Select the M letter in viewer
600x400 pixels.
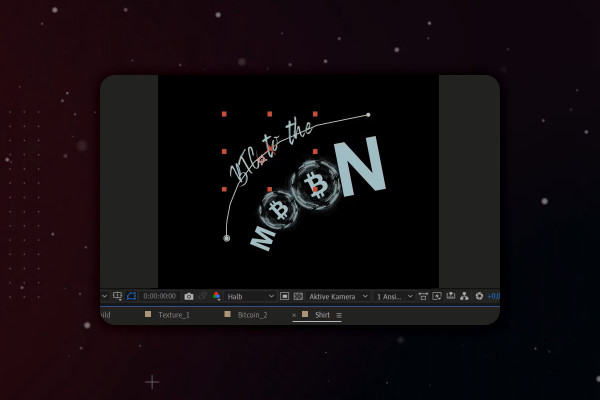pyautogui.click(x=262, y=238)
